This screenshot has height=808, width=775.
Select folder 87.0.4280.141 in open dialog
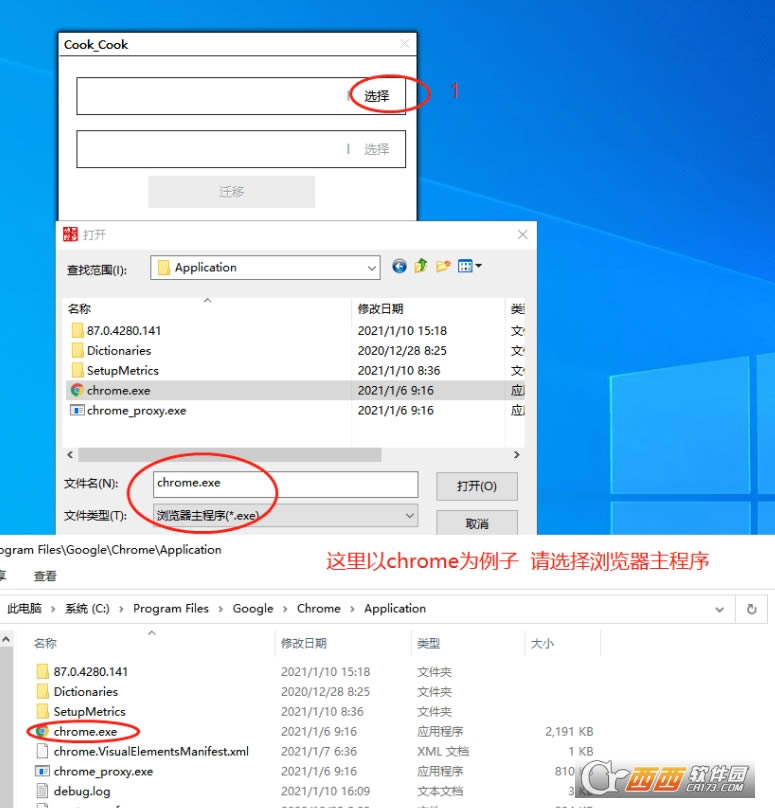point(124,330)
